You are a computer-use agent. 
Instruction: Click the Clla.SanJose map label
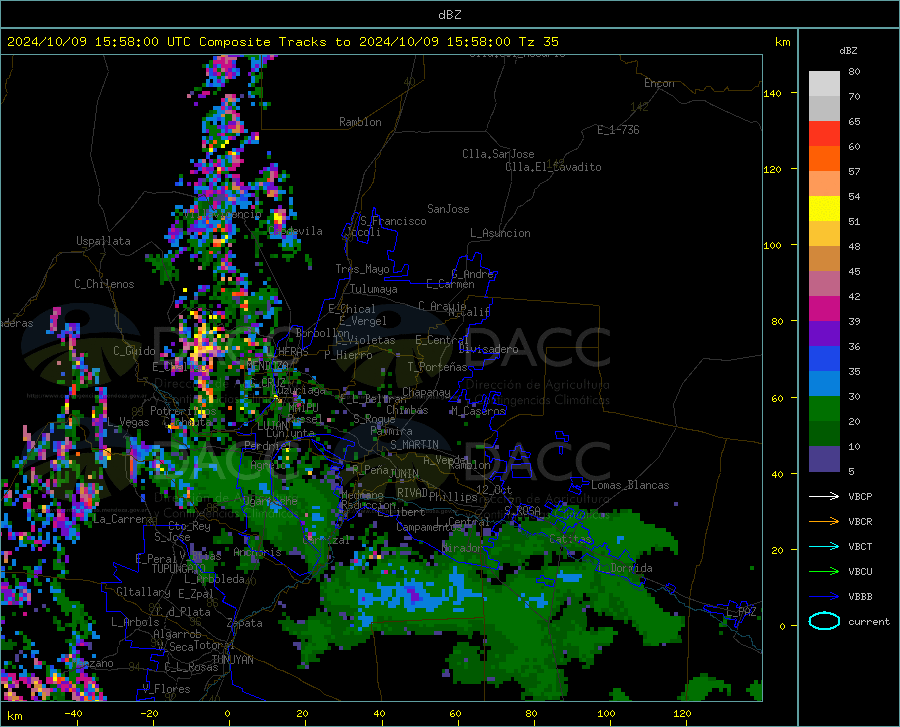tap(498, 154)
